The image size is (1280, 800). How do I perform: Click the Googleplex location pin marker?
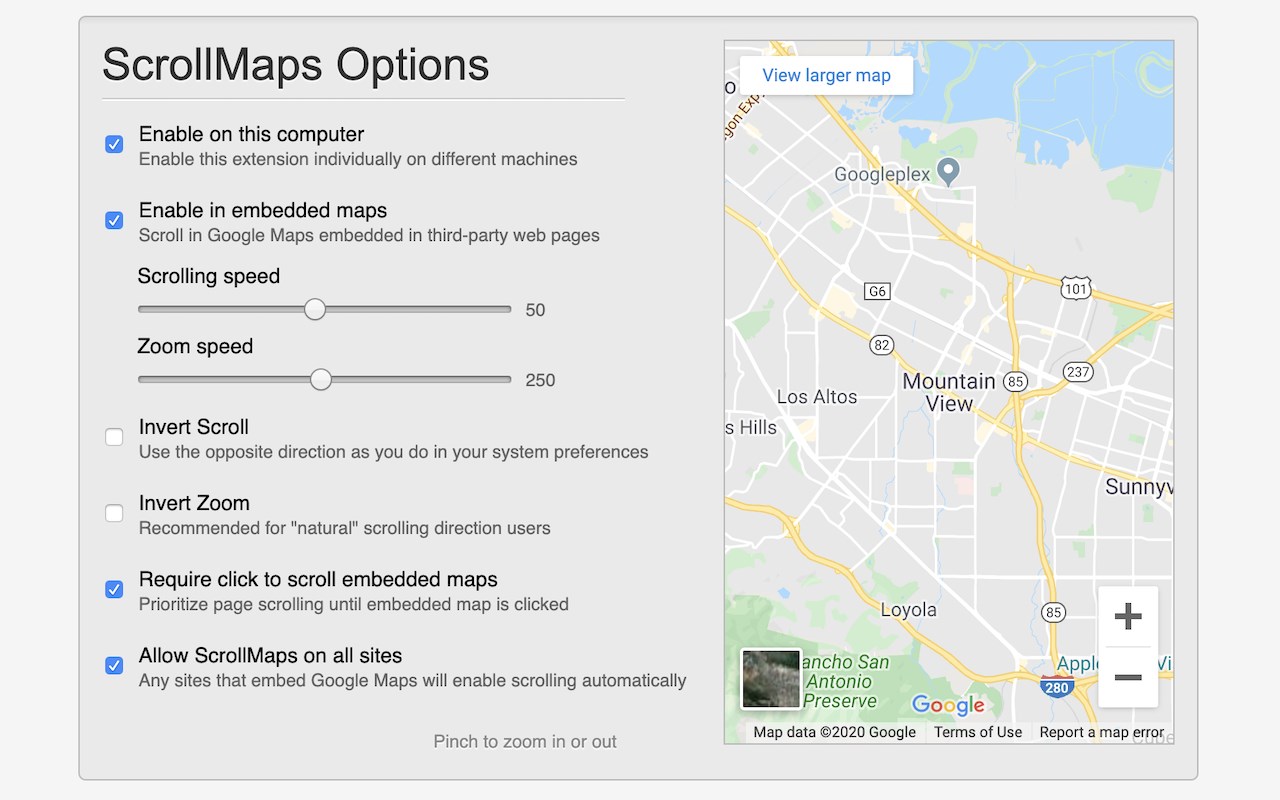click(948, 171)
